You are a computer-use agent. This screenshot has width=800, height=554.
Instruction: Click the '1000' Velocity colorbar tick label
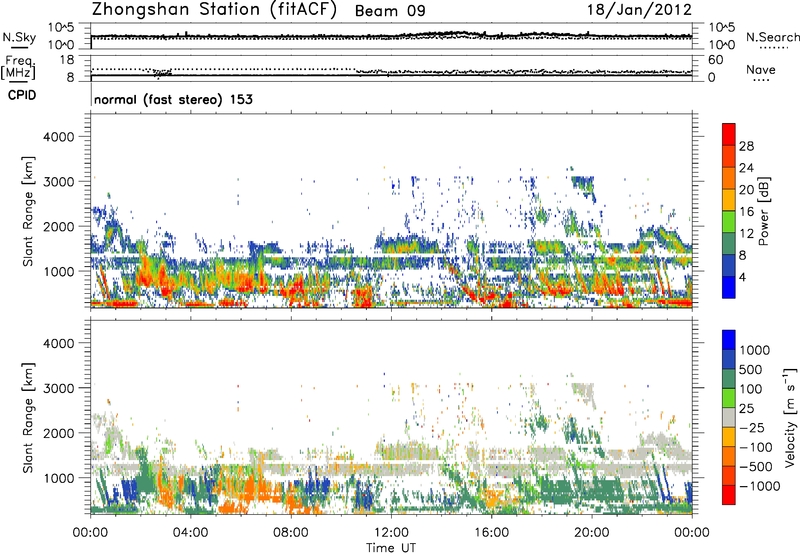click(754, 350)
